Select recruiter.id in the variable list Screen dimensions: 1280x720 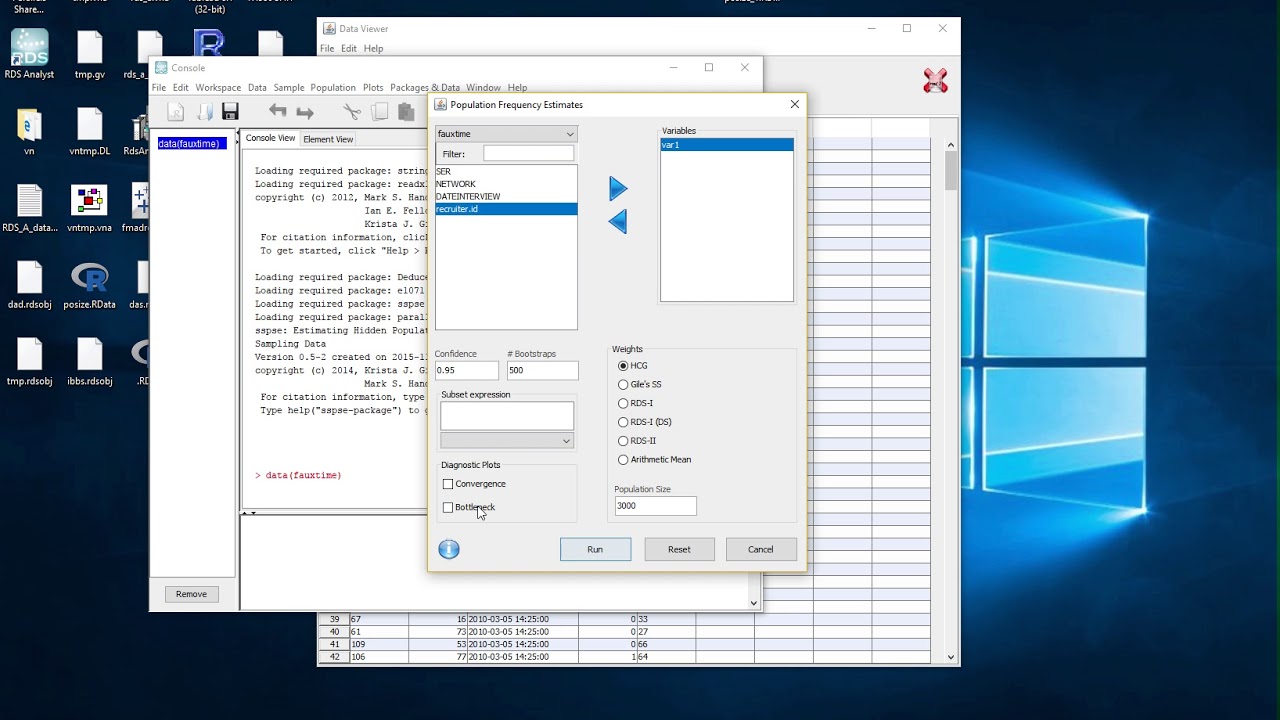[x=506, y=209]
